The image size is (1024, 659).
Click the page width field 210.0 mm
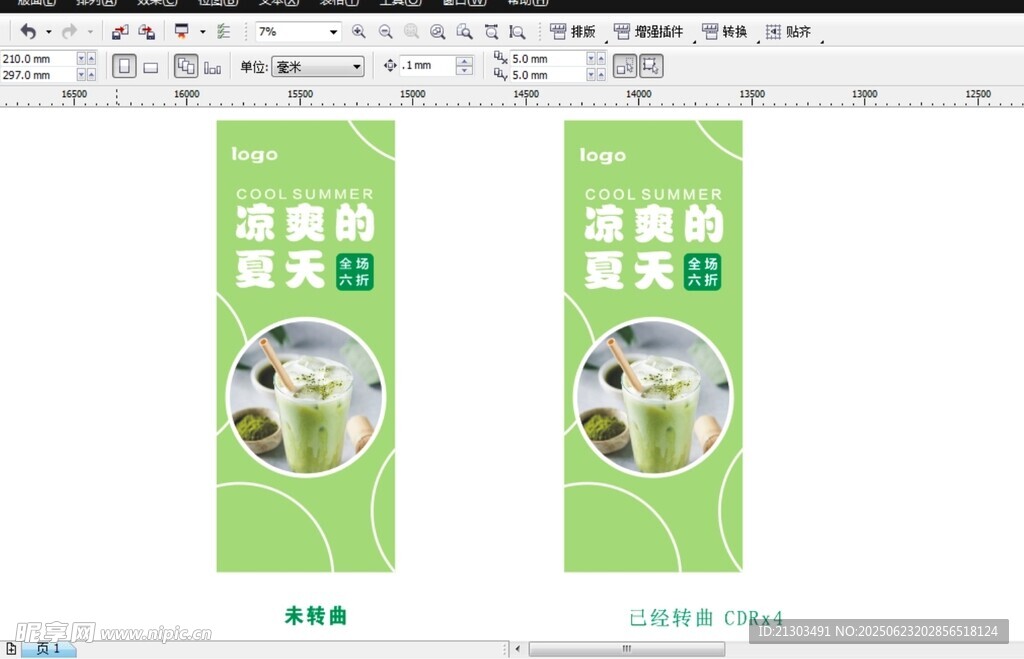pyautogui.click(x=38, y=59)
